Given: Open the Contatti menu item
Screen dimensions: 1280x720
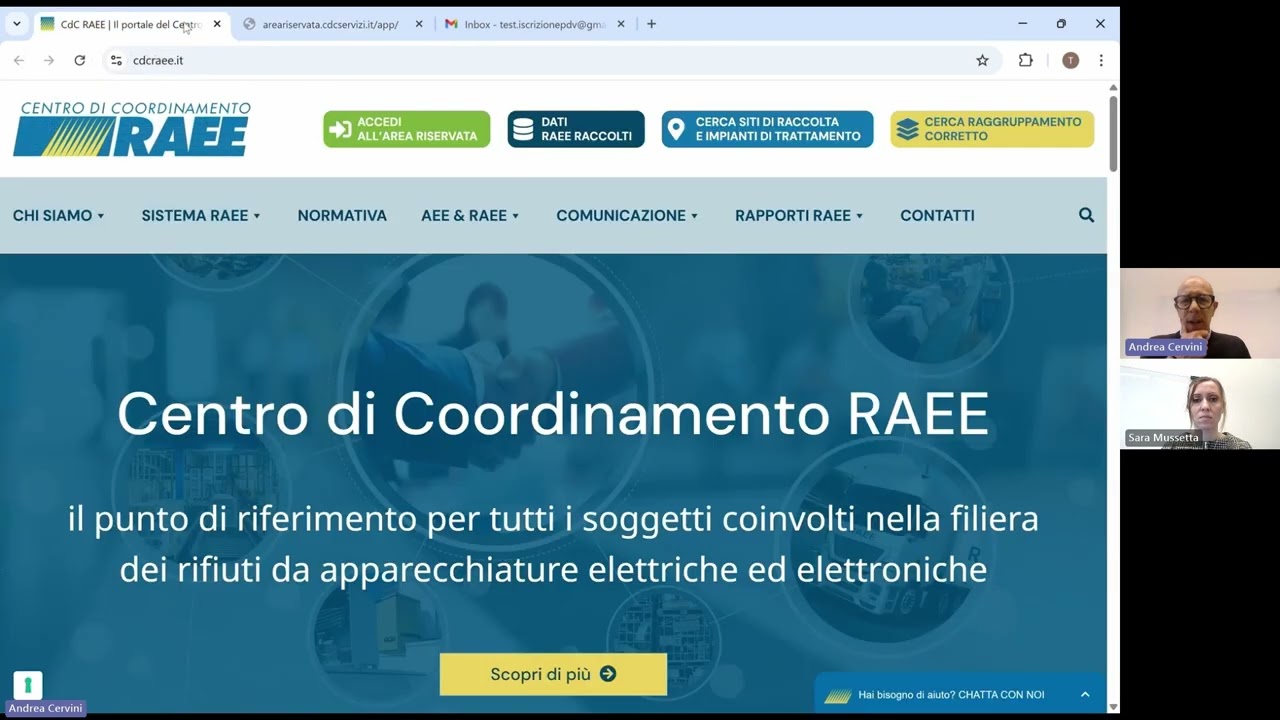Looking at the screenshot, I should (937, 215).
